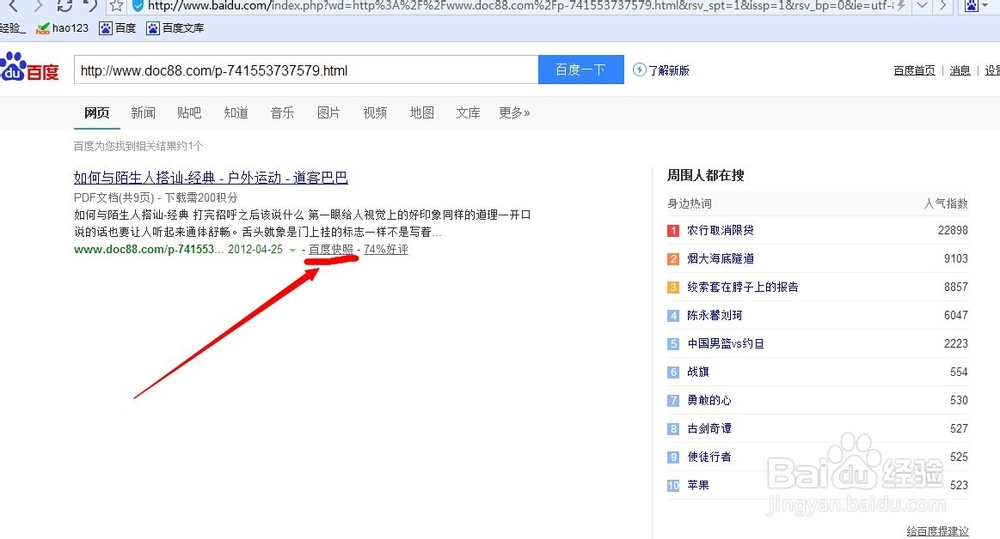This screenshot has width=1000, height=539.
Task: Open result 如何与陌生人搭讪-经典 title link
Action: pyautogui.click(x=210, y=177)
